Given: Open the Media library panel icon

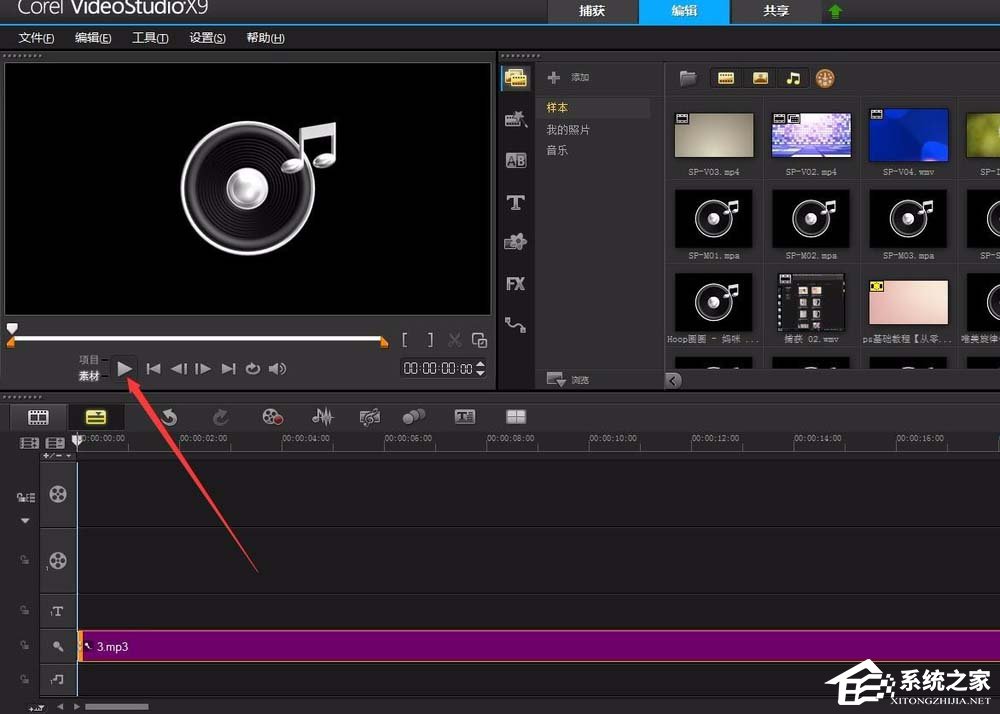Looking at the screenshot, I should coord(515,78).
